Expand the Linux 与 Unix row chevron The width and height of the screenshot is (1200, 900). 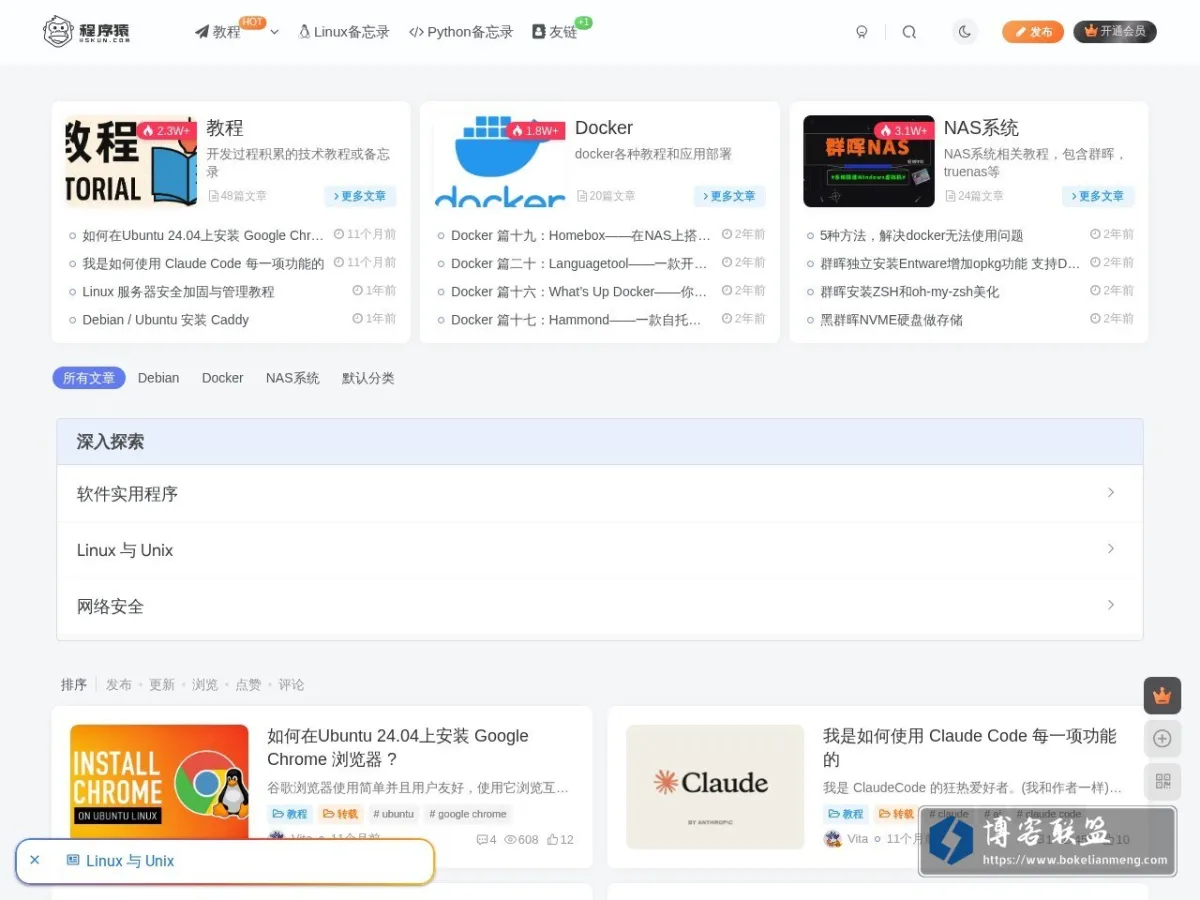(1111, 549)
